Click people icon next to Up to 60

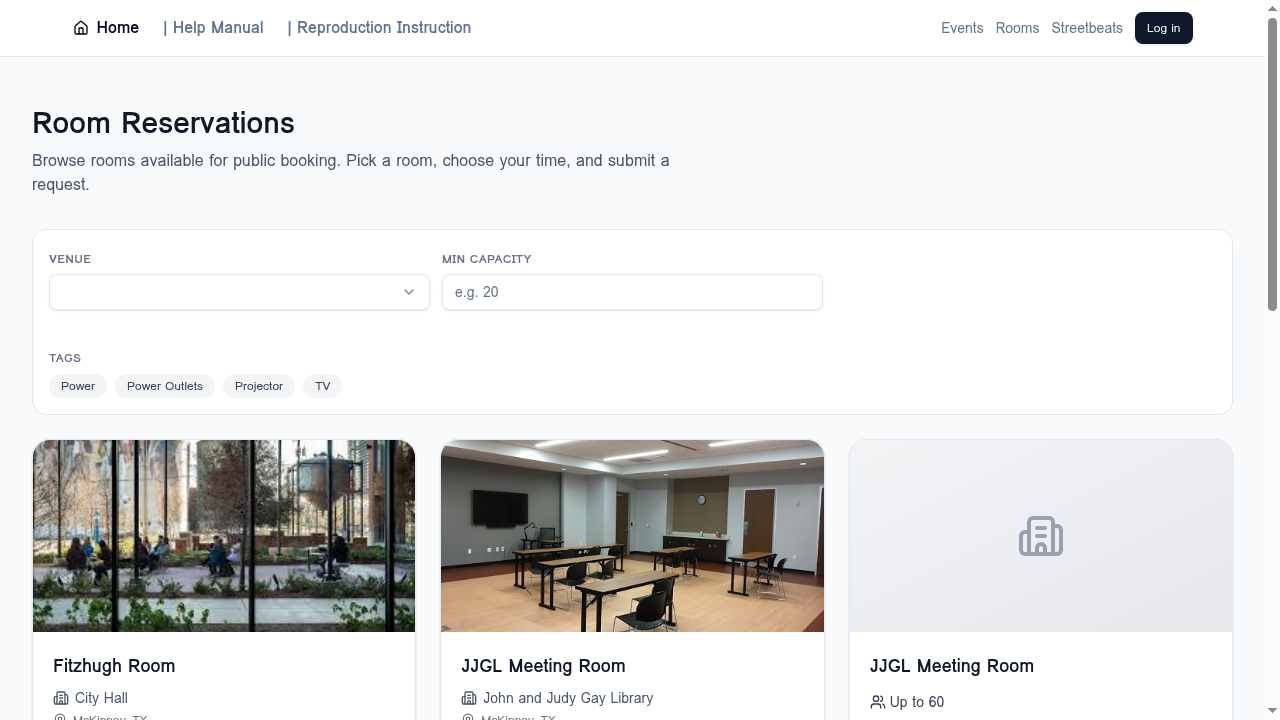click(878, 702)
